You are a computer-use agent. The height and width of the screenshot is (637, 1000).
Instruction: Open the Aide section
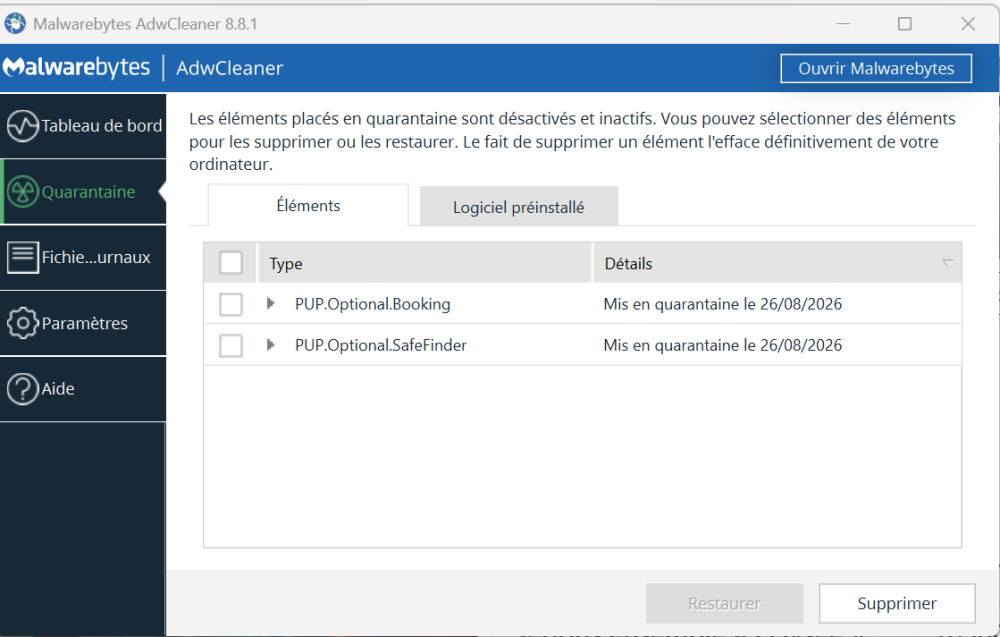click(x=83, y=389)
